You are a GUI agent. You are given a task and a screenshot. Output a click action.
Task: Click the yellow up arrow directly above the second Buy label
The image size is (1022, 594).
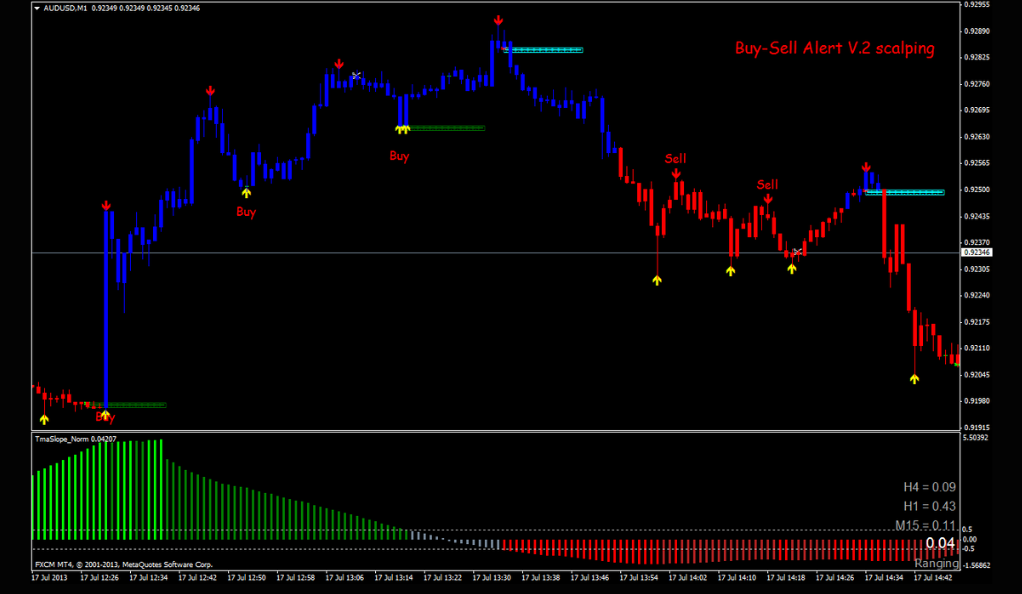246,192
